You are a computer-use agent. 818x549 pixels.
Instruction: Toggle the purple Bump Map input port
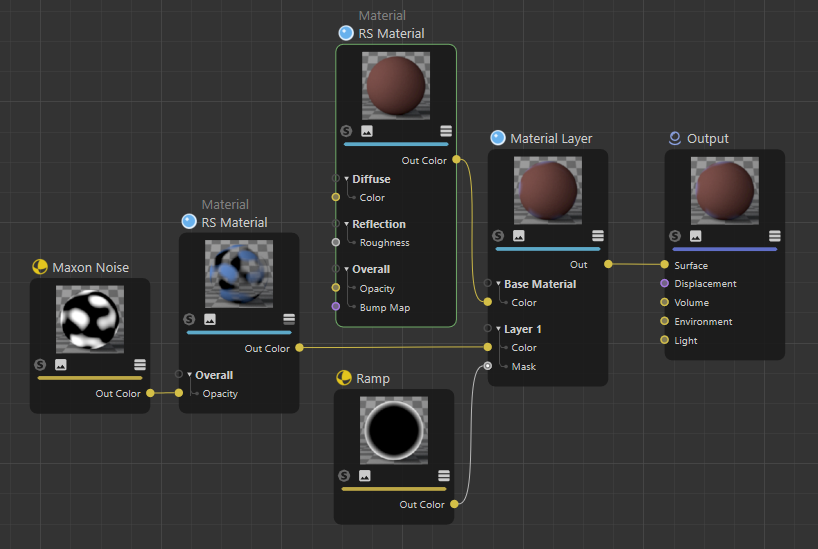pos(336,307)
